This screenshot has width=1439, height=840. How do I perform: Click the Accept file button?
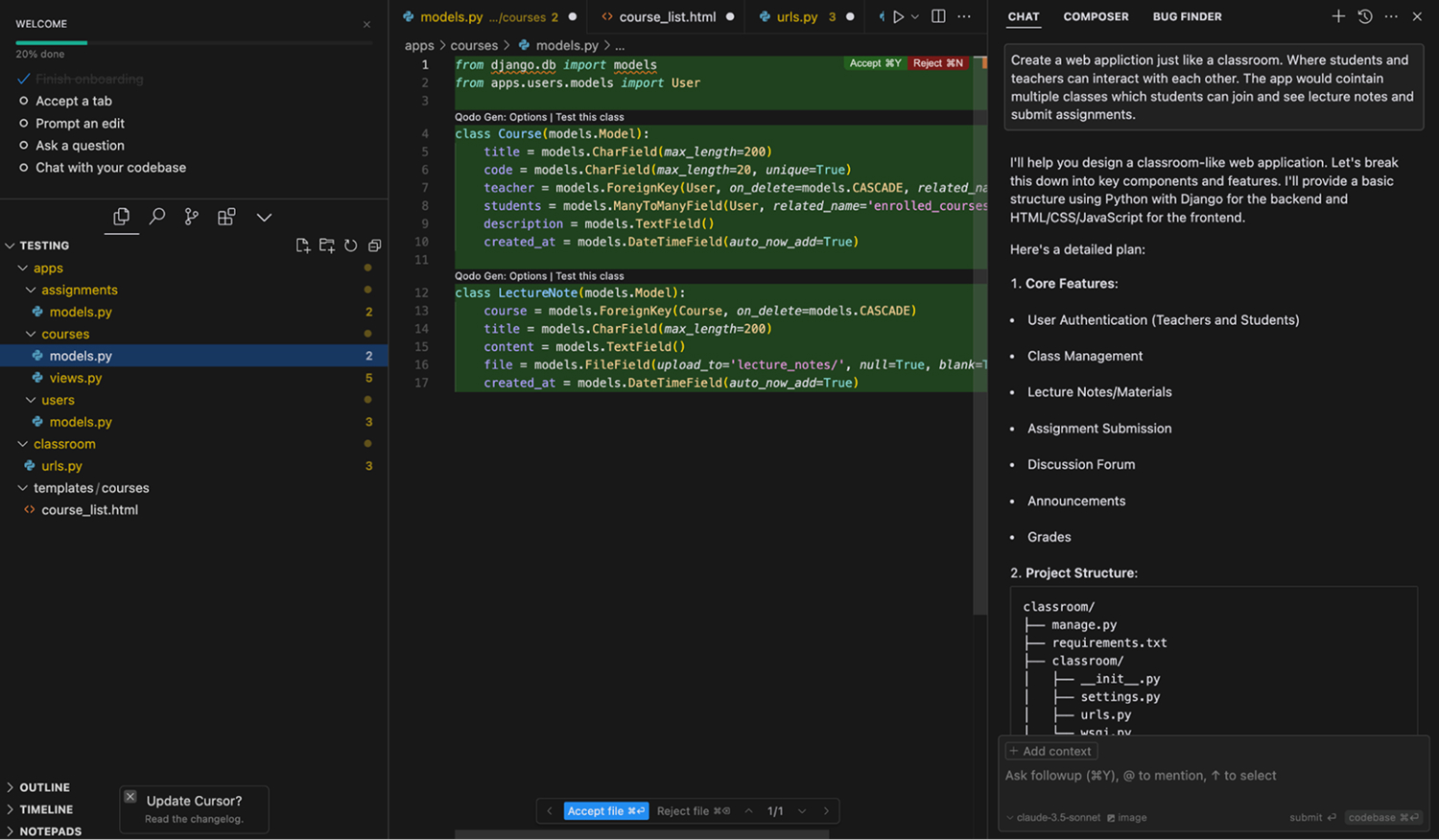(x=606, y=811)
